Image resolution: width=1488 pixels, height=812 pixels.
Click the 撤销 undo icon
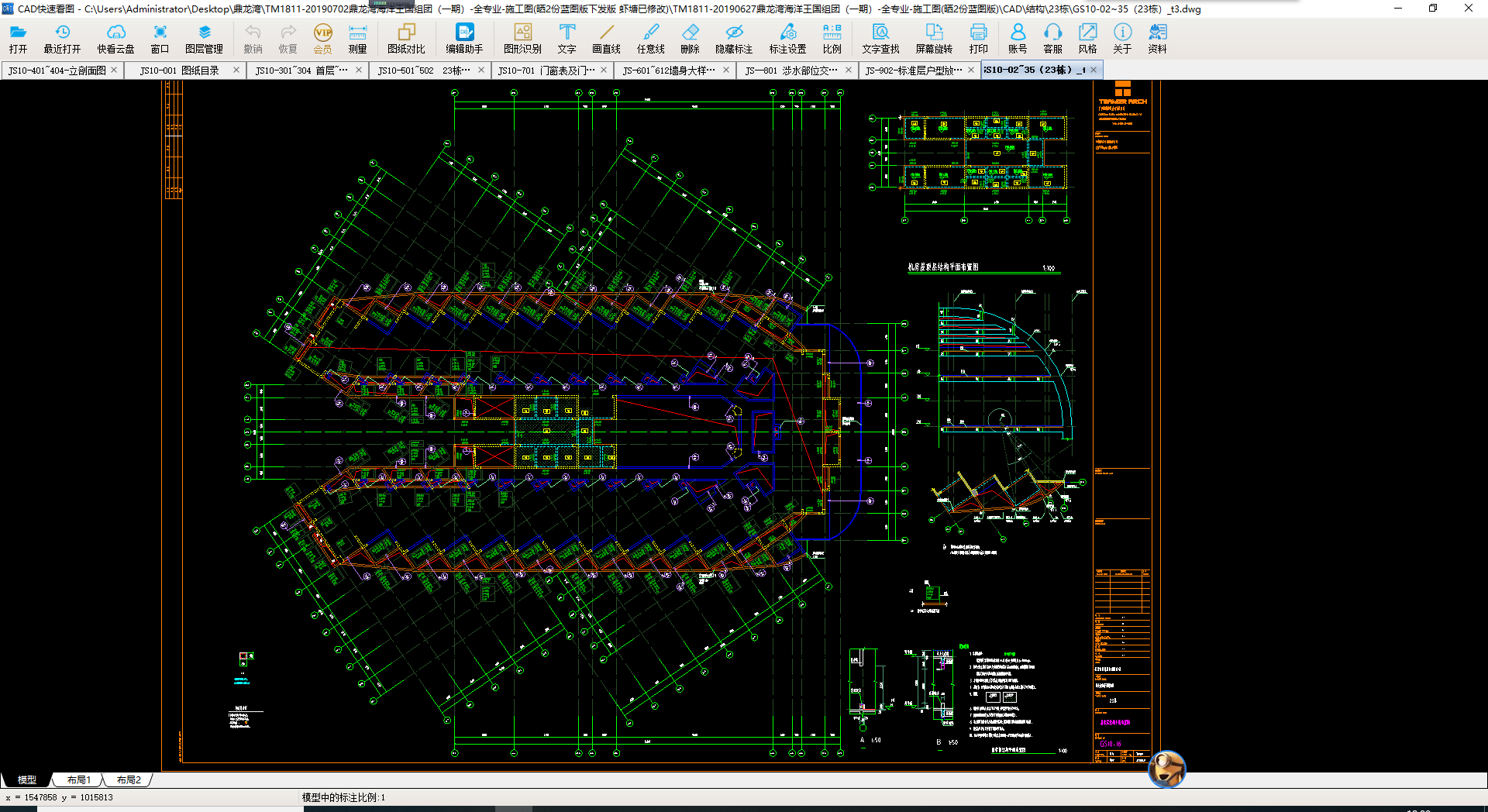click(253, 39)
